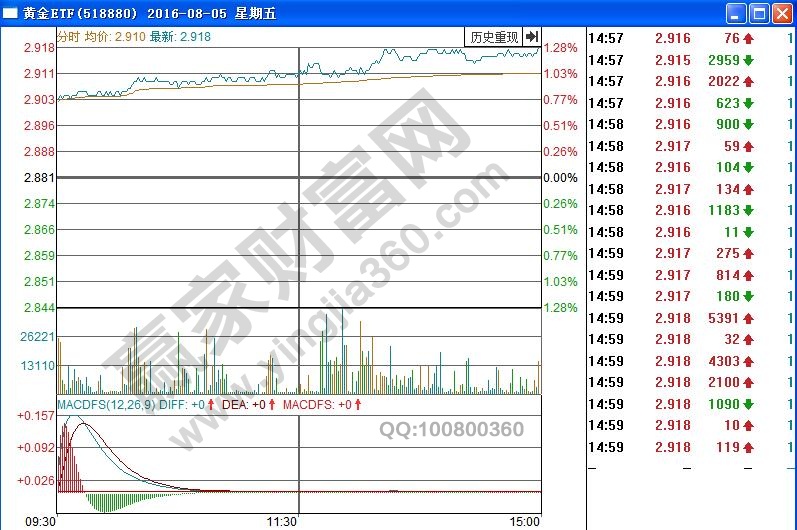Image resolution: width=797 pixels, height=530 pixels.
Task: Minimize the 黄金ETF window
Action: pyautogui.click(x=737, y=13)
